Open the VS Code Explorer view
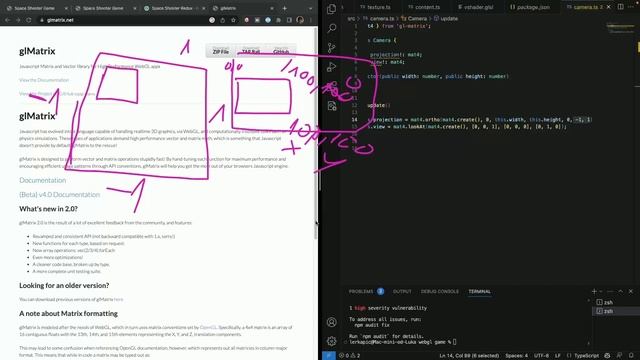Image resolution: width=640 pixels, height=360 pixels. coord(331,9)
